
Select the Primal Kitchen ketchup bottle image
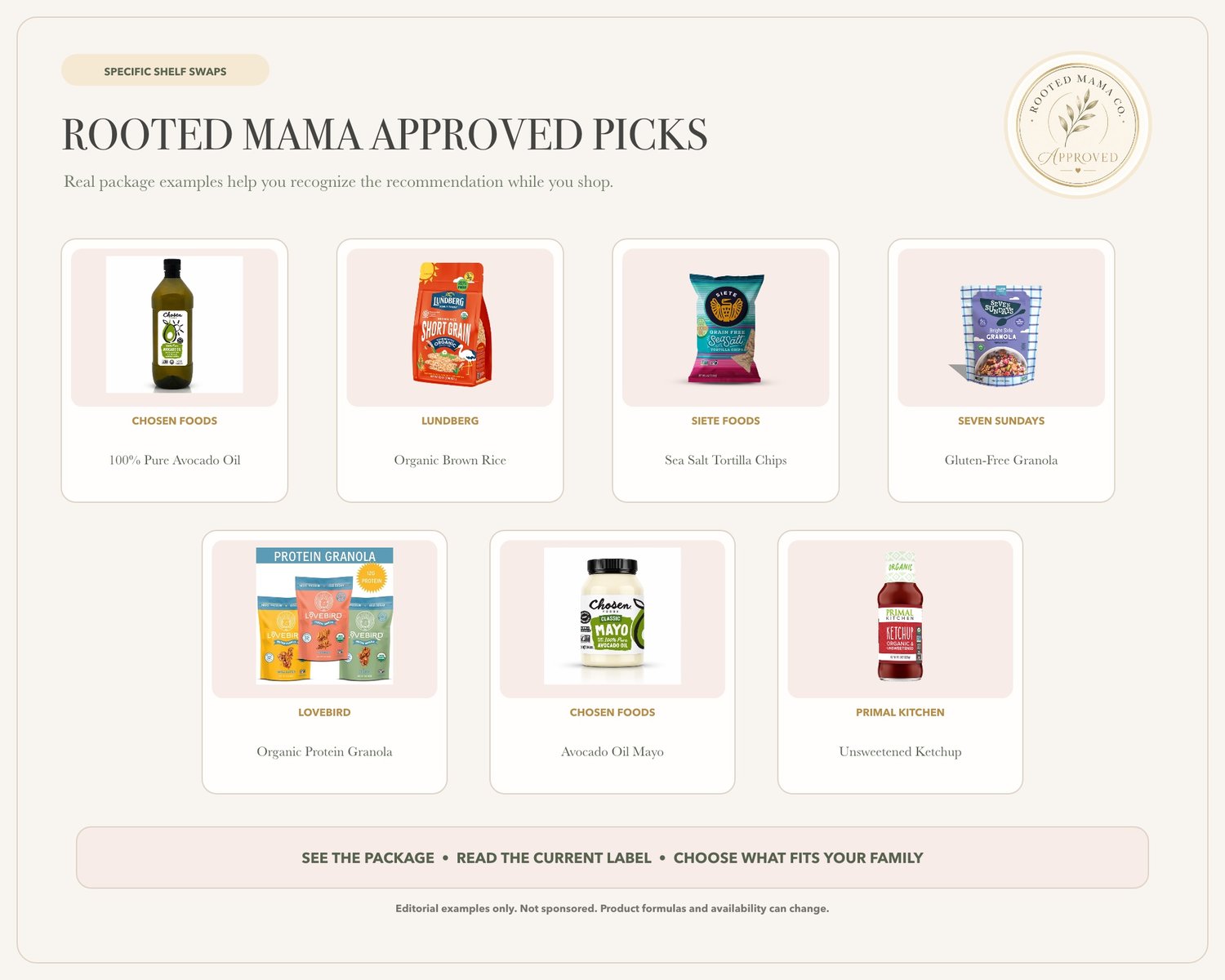pos(900,617)
